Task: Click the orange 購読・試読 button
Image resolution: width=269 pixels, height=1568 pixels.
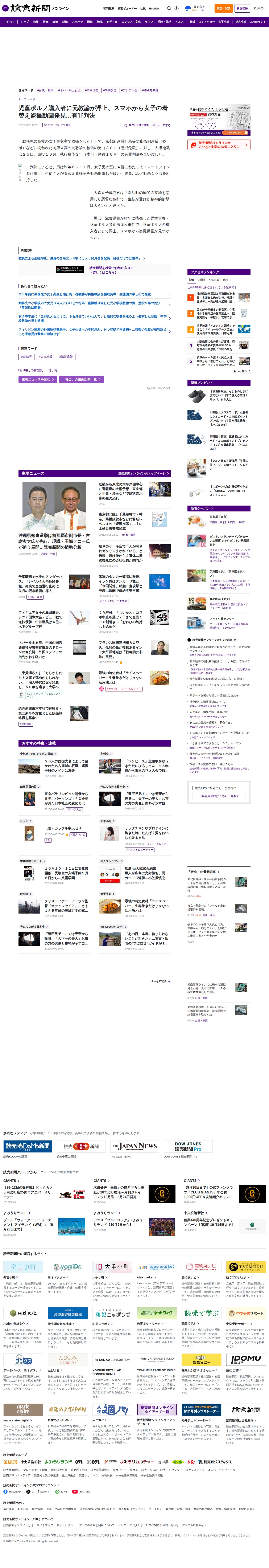Action: (223, 9)
